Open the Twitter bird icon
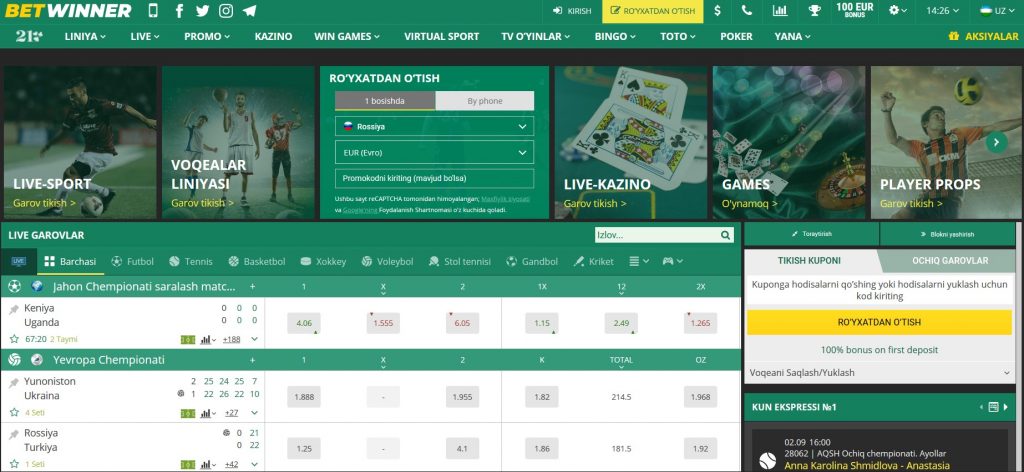The width and height of the screenshot is (1024, 472). pyautogui.click(x=202, y=10)
